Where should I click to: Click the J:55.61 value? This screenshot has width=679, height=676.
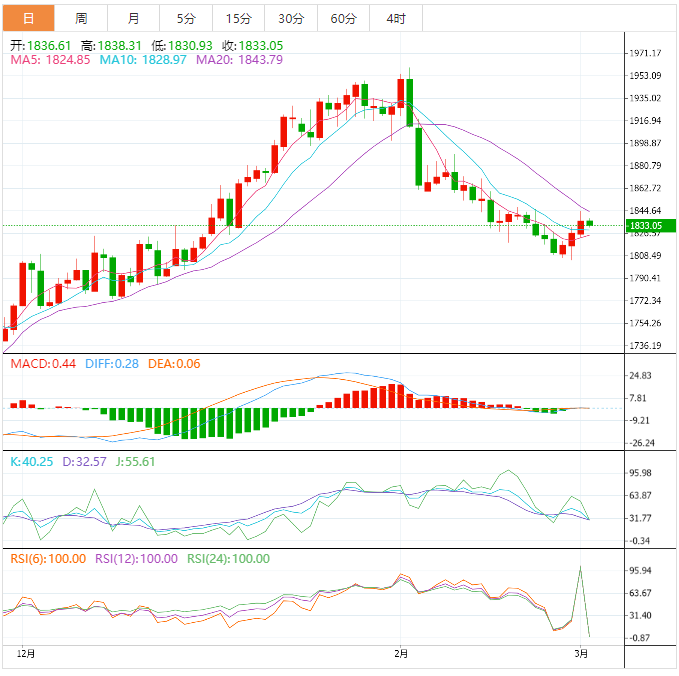click(x=136, y=461)
